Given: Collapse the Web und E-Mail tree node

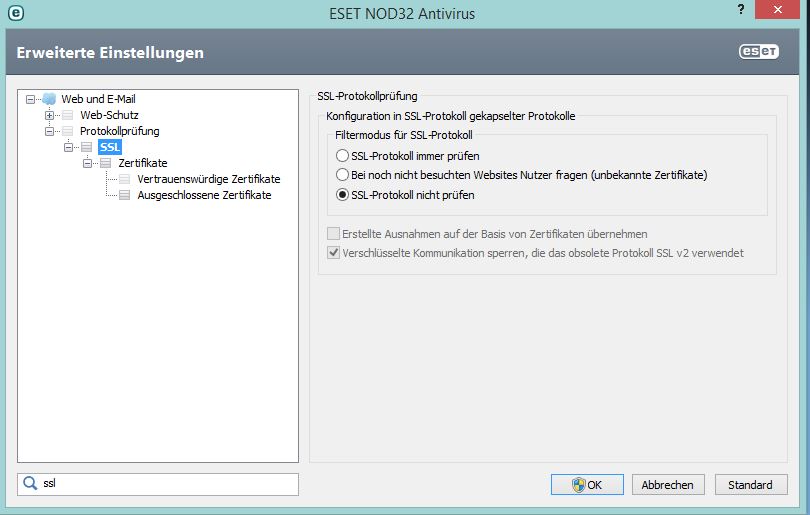Looking at the screenshot, I should point(30,99).
